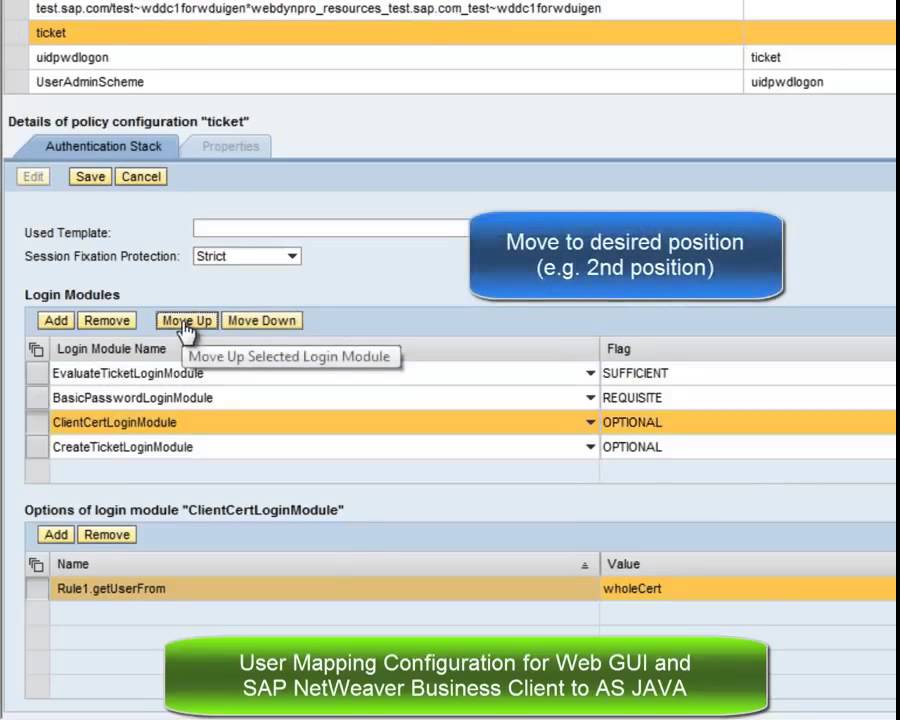Expand BasicPasswordLoginModule name dropdown arrow
This screenshot has width=900, height=720.
[590, 398]
